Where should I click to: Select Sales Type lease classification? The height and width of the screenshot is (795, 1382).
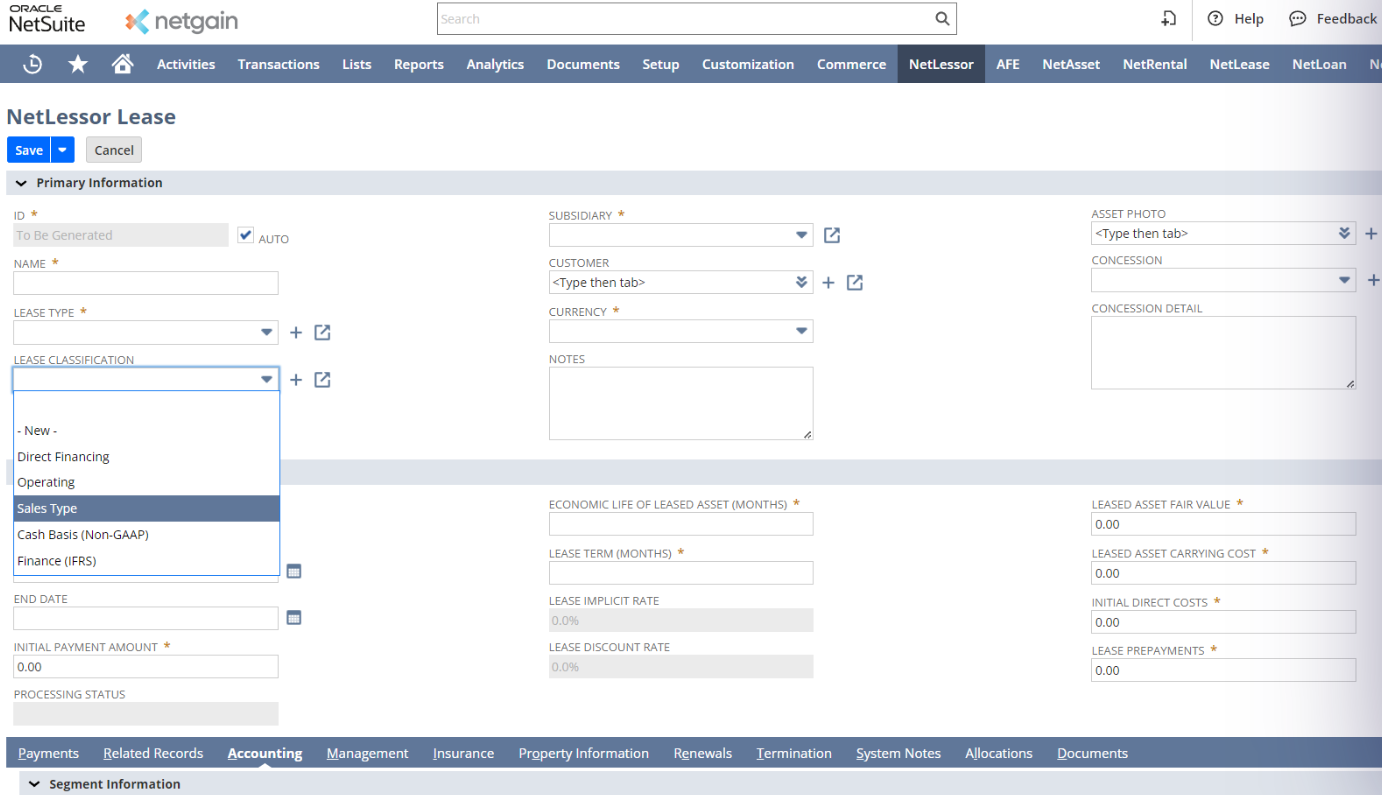pyautogui.click(x=146, y=509)
